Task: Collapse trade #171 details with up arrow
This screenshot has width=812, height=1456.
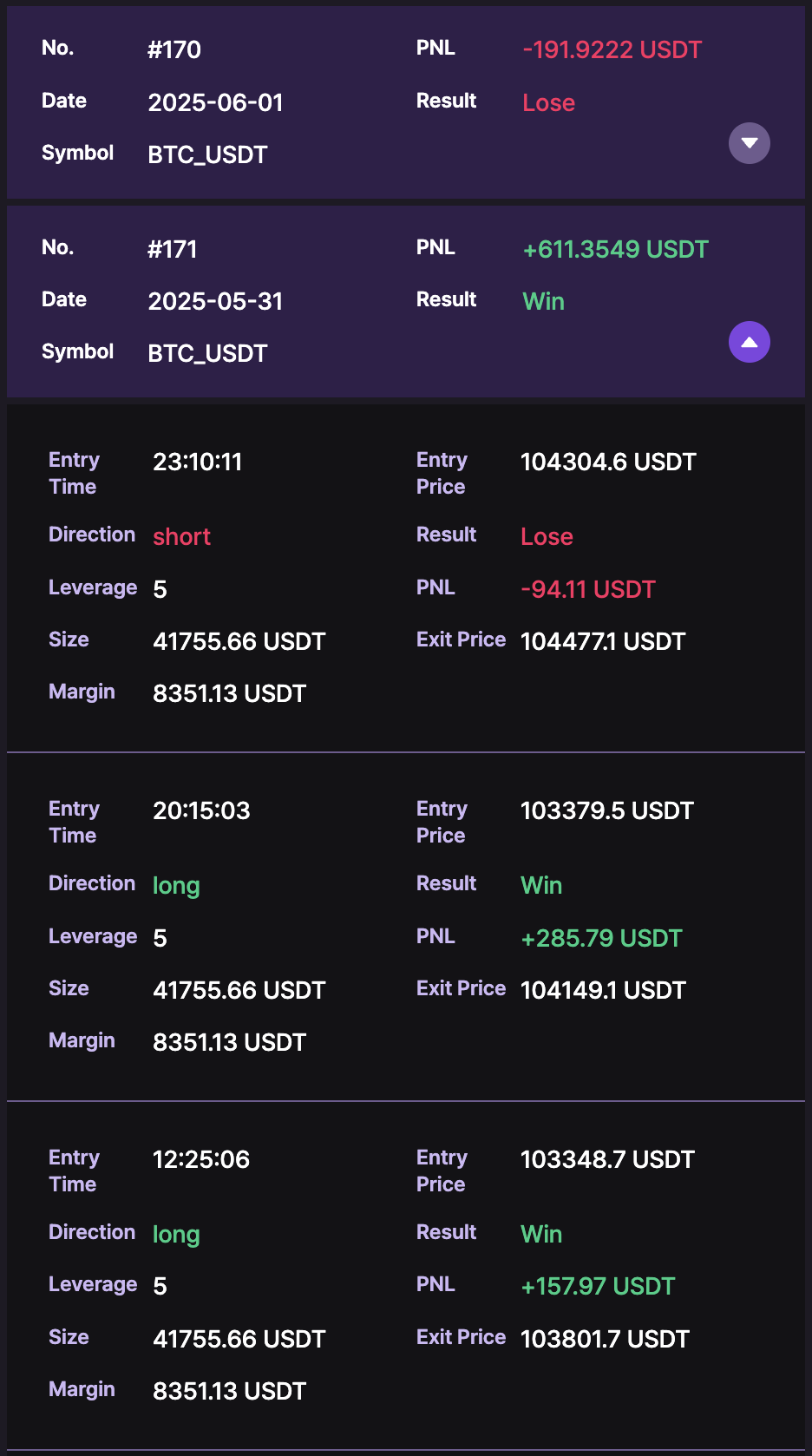Action: pyautogui.click(x=749, y=342)
